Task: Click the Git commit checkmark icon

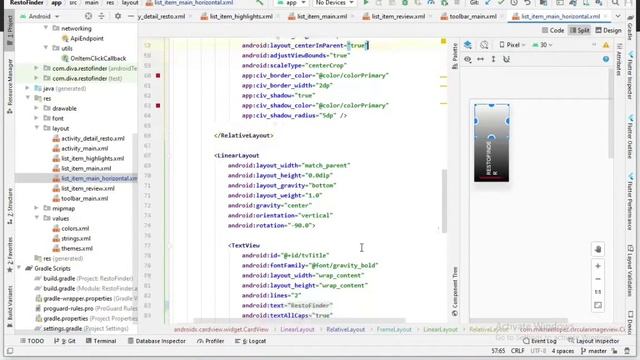Action: pos(501,3)
